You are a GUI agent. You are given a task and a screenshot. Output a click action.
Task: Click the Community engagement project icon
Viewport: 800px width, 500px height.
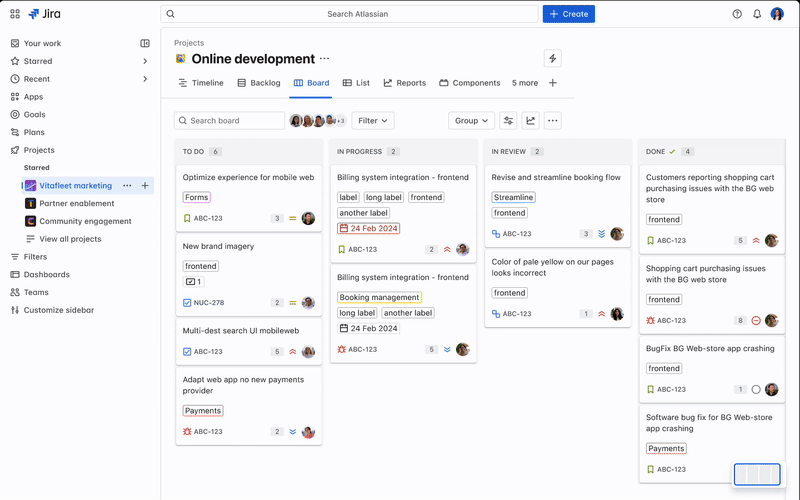31,221
